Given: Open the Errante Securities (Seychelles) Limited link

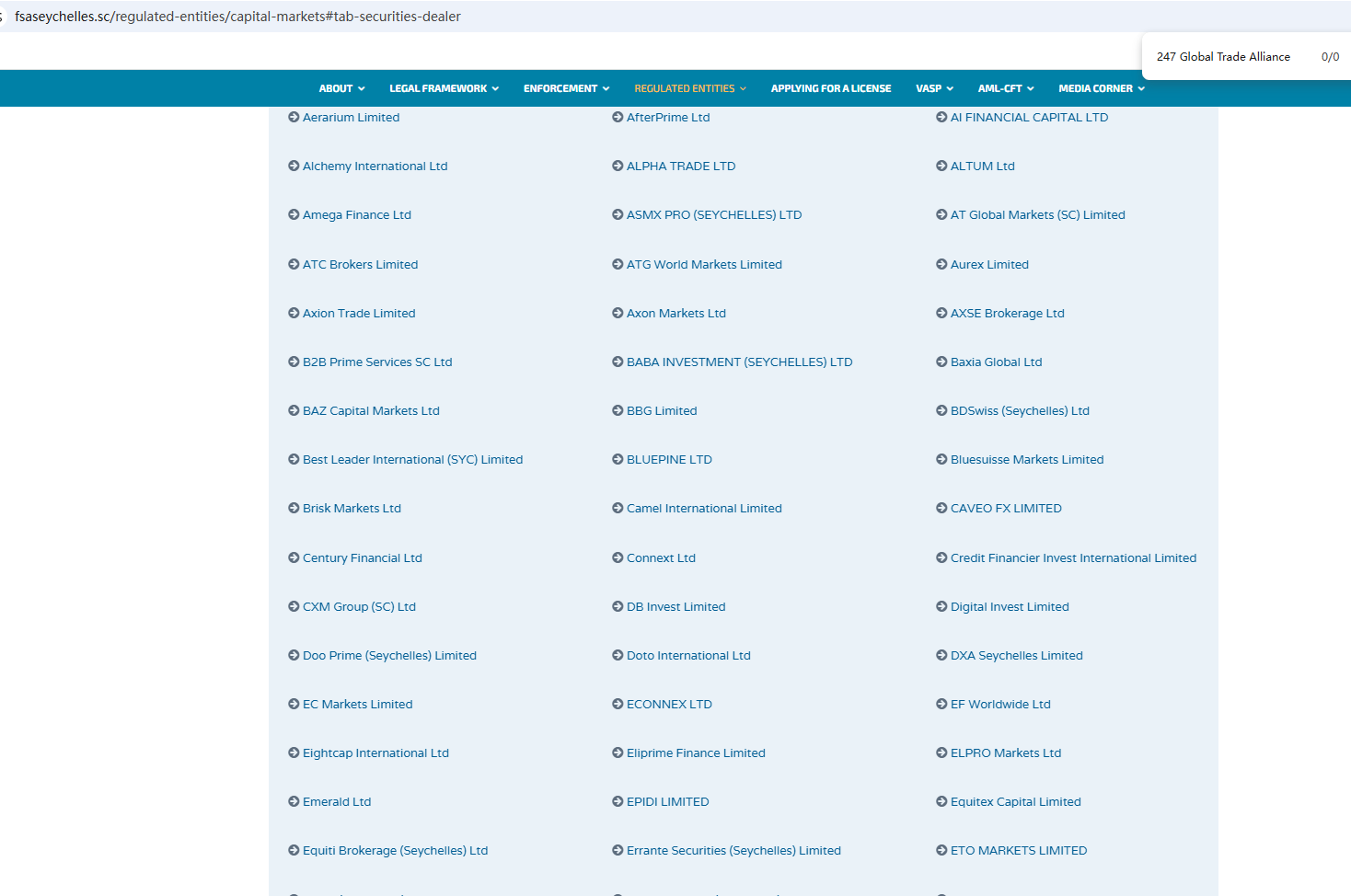Looking at the screenshot, I should click(733, 850).
